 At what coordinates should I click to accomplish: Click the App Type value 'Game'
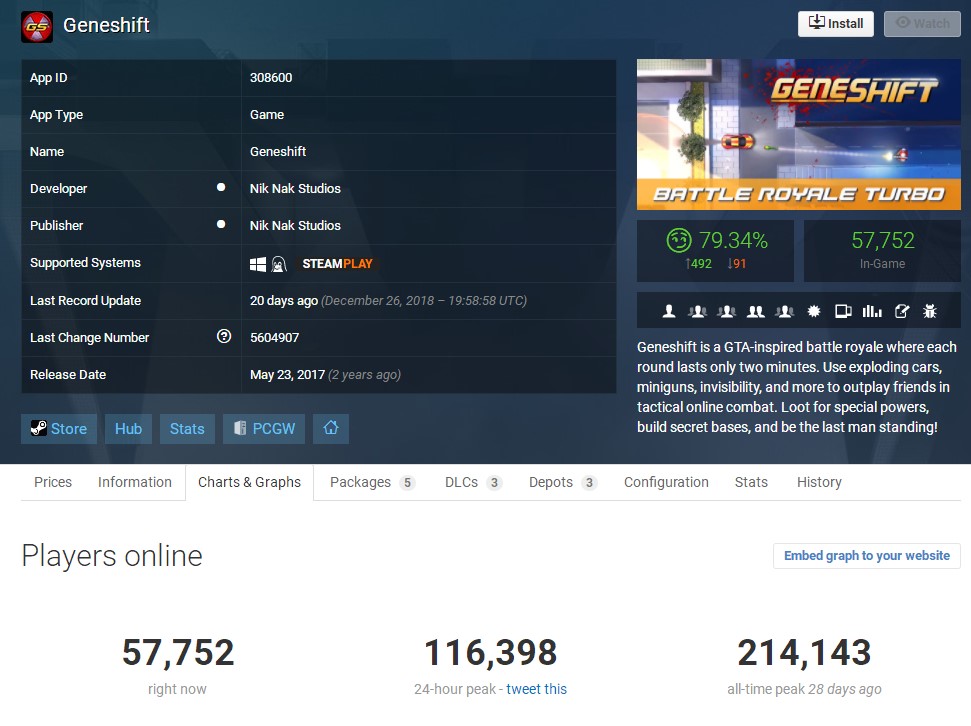(x=267, y=115)
